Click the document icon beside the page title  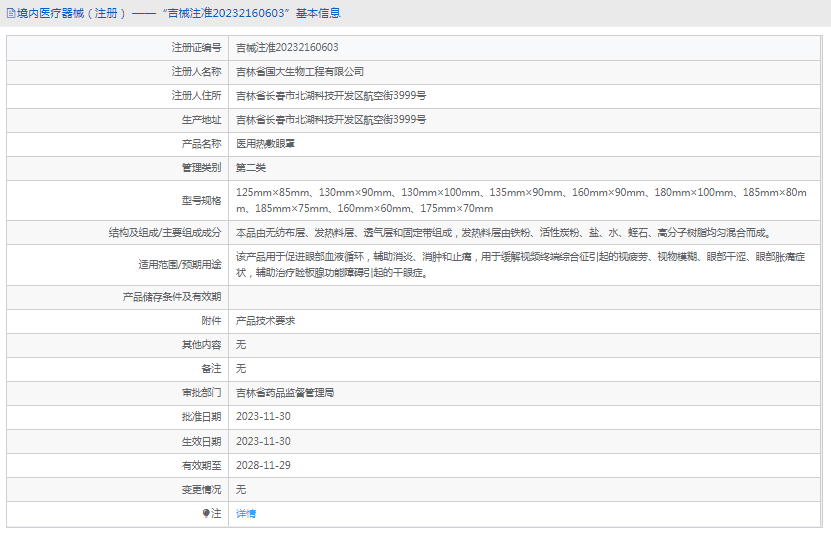(x=10, y=13)
